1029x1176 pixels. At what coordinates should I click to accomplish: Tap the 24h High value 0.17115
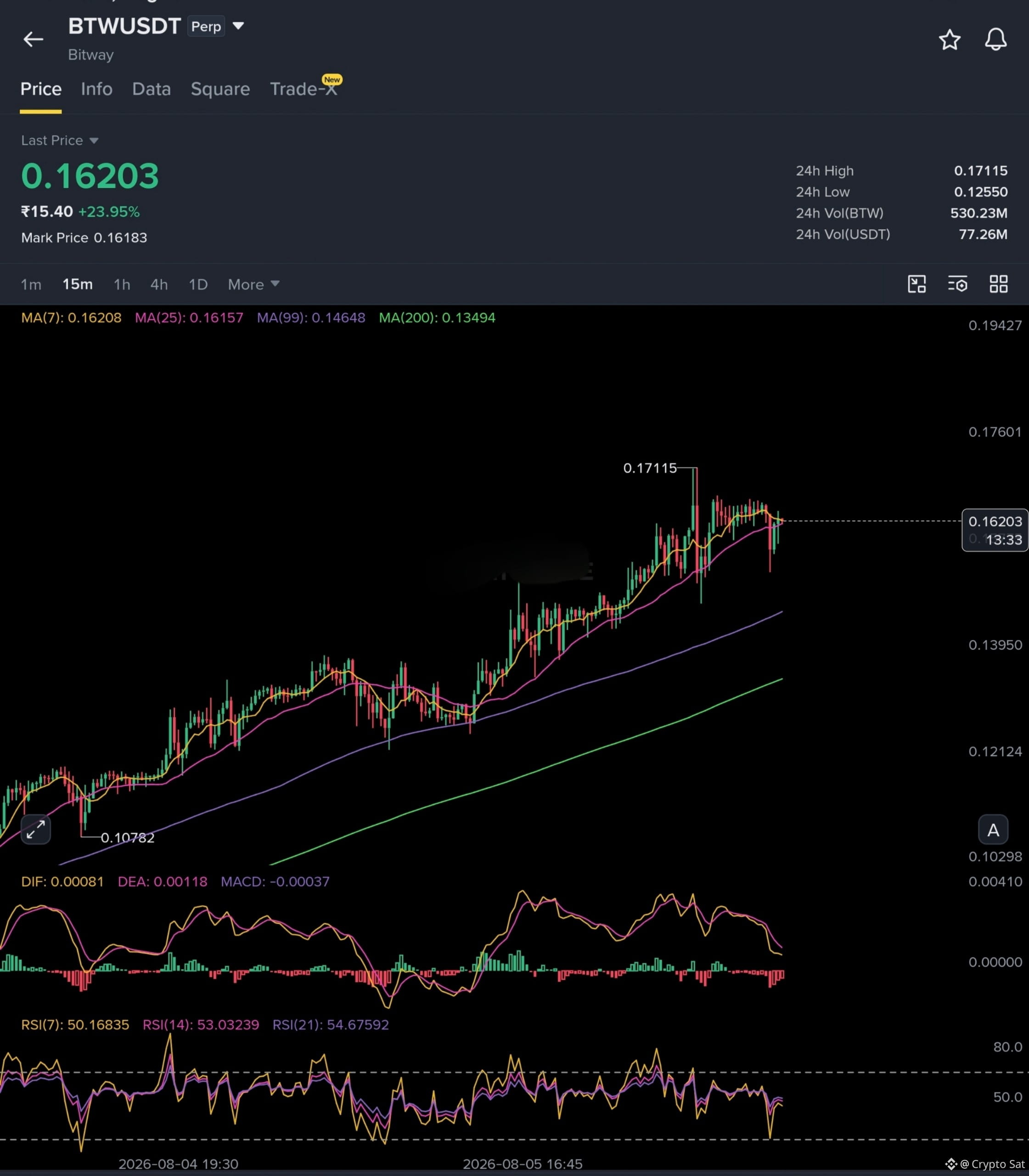pos(981,170)
